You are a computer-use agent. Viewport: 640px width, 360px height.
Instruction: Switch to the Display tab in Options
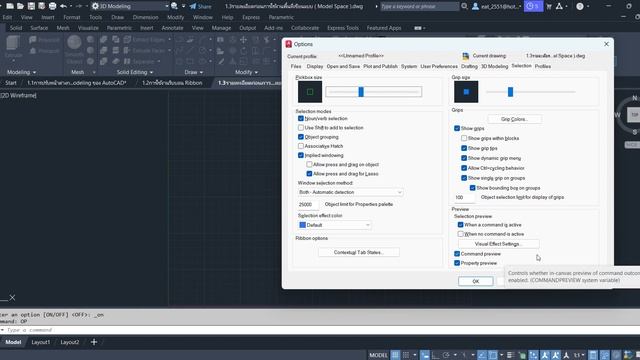point(315,66)
